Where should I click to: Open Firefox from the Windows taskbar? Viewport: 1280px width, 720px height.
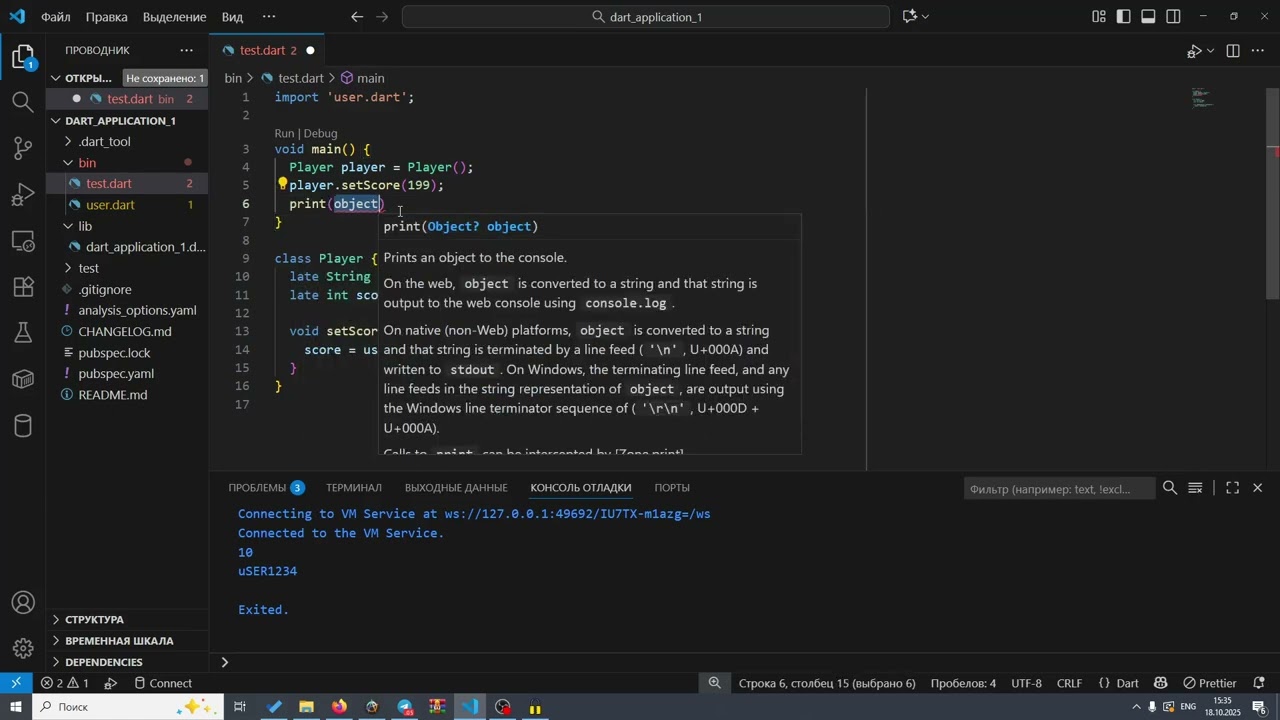coord(339,707)
